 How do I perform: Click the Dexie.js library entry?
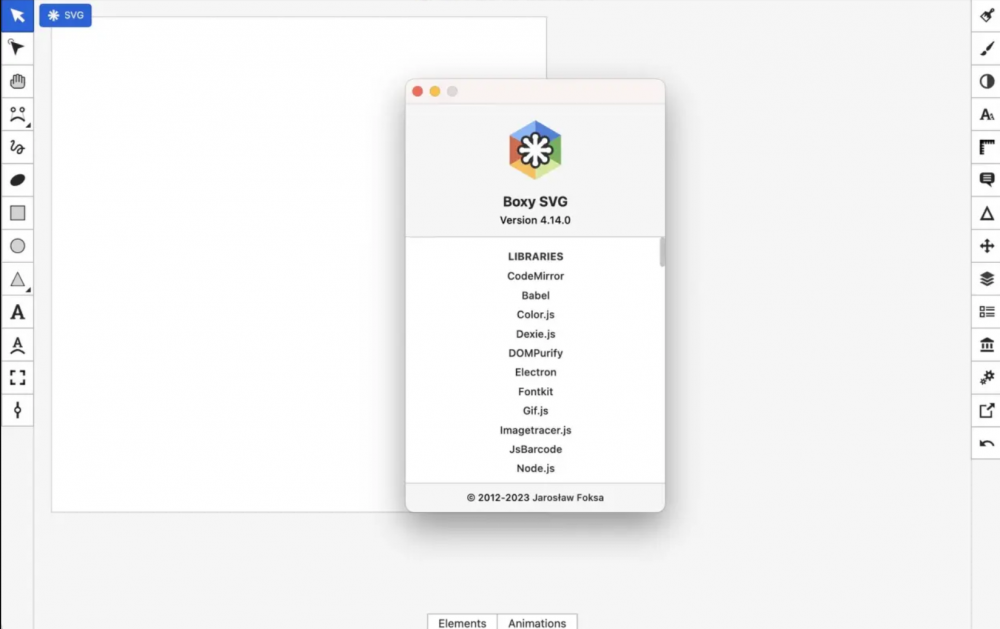coord(535,334)
